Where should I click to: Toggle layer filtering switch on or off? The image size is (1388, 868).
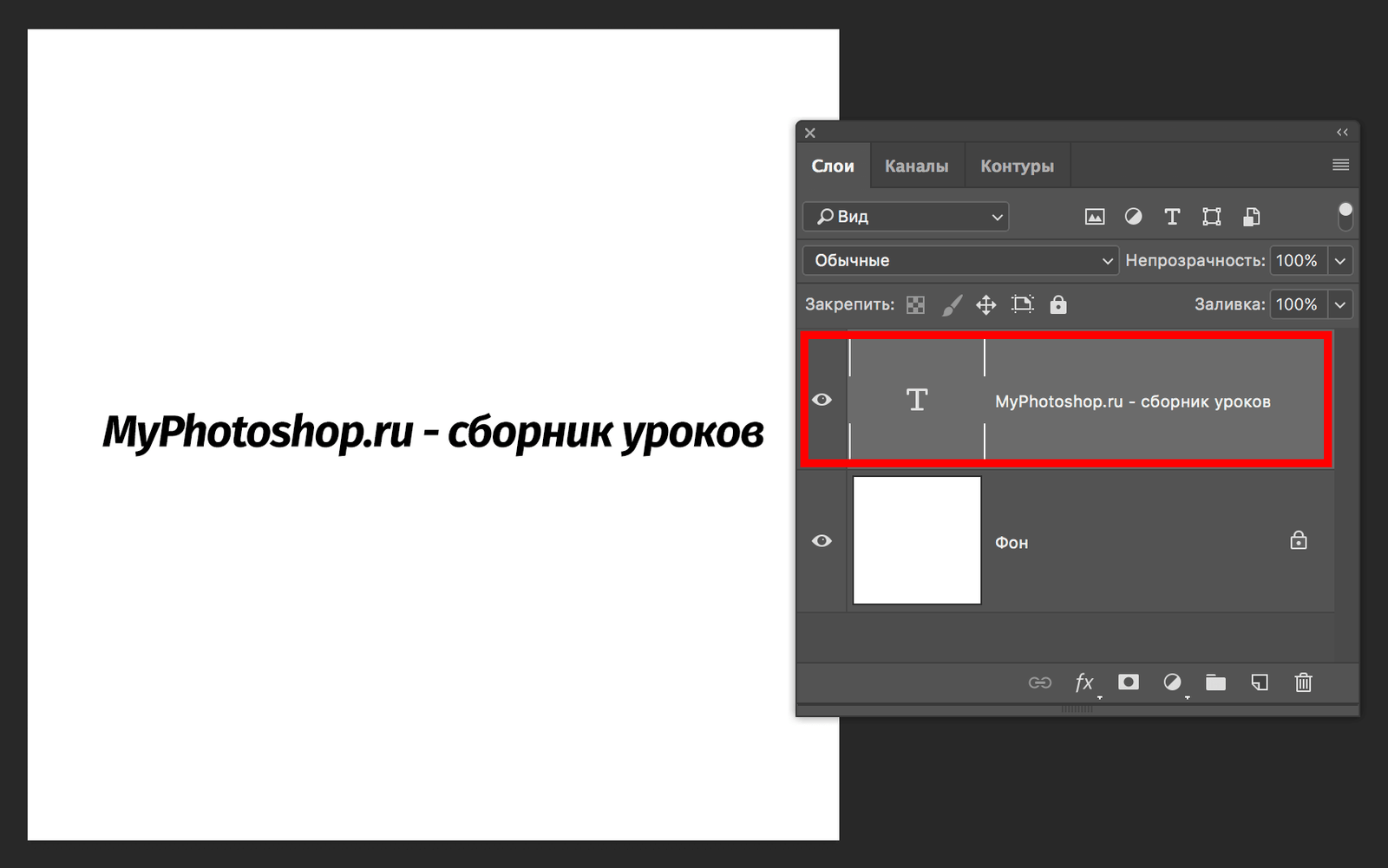pyautogui.click(x=1345, y=216)
